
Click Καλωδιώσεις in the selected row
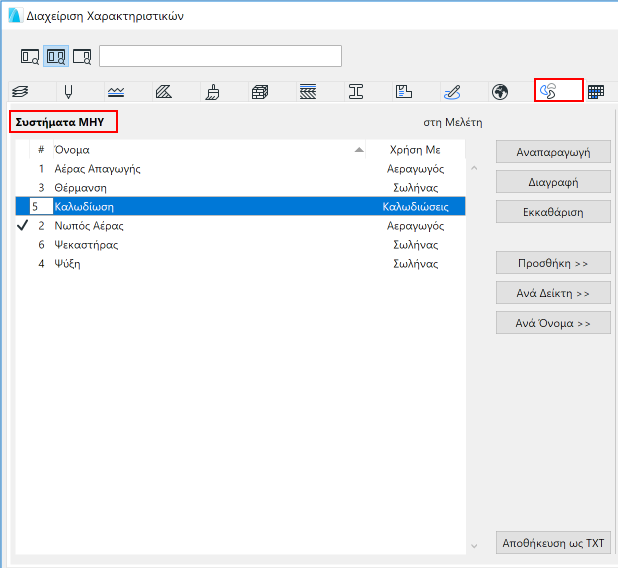pos(415,207)
